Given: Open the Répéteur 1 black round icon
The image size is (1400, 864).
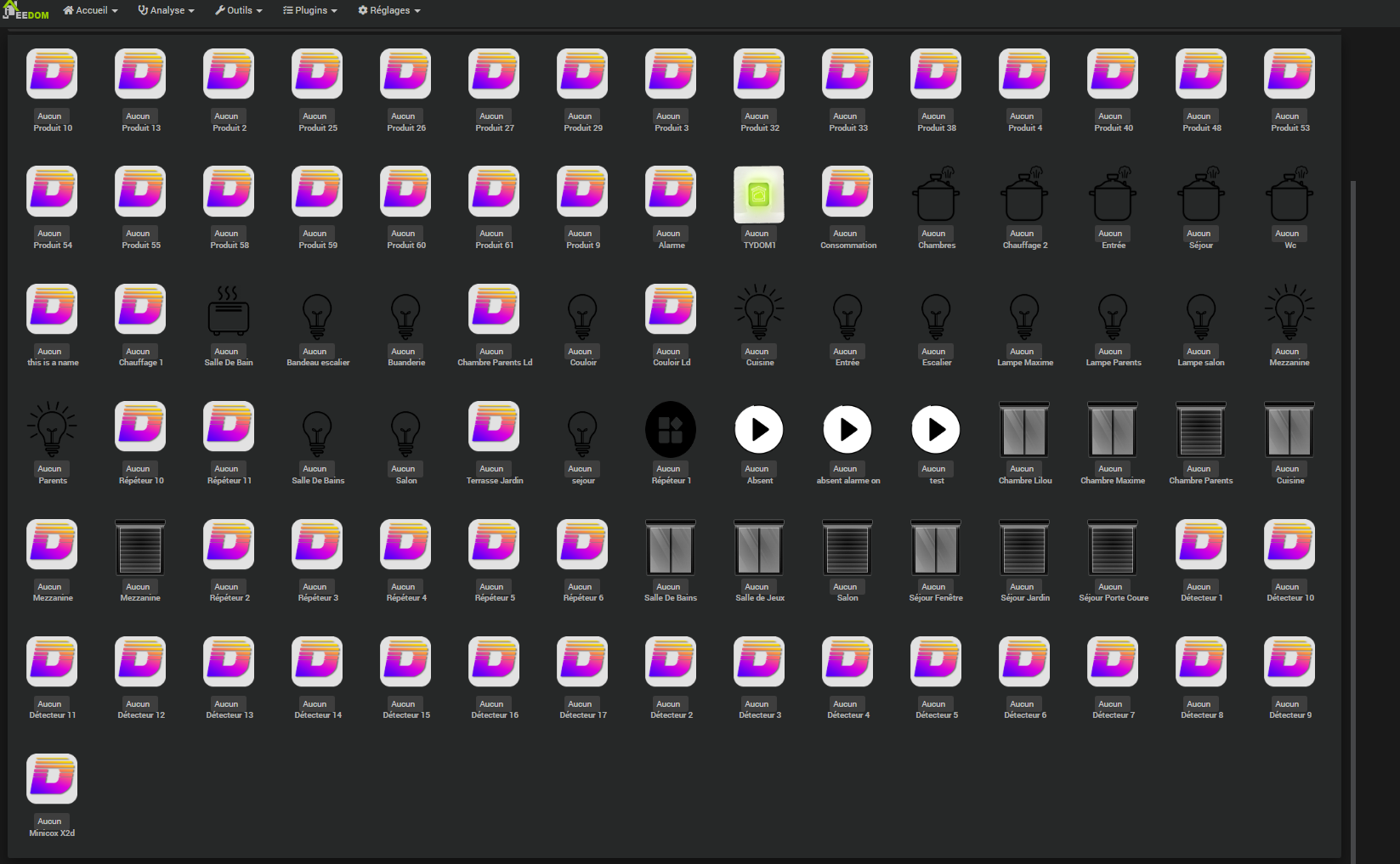Looking at the screenshot, I should 671,429.
